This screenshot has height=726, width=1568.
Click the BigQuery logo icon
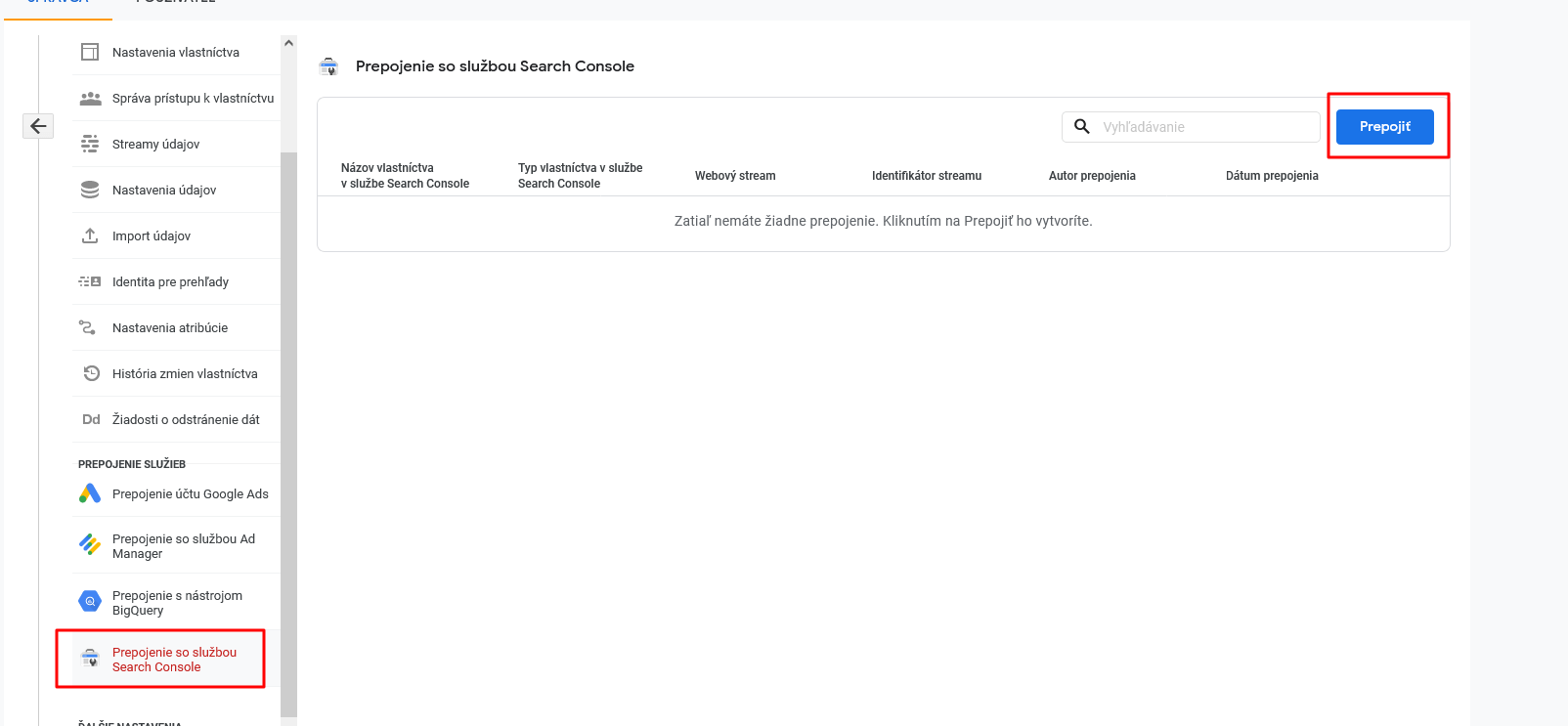point(90,601)
